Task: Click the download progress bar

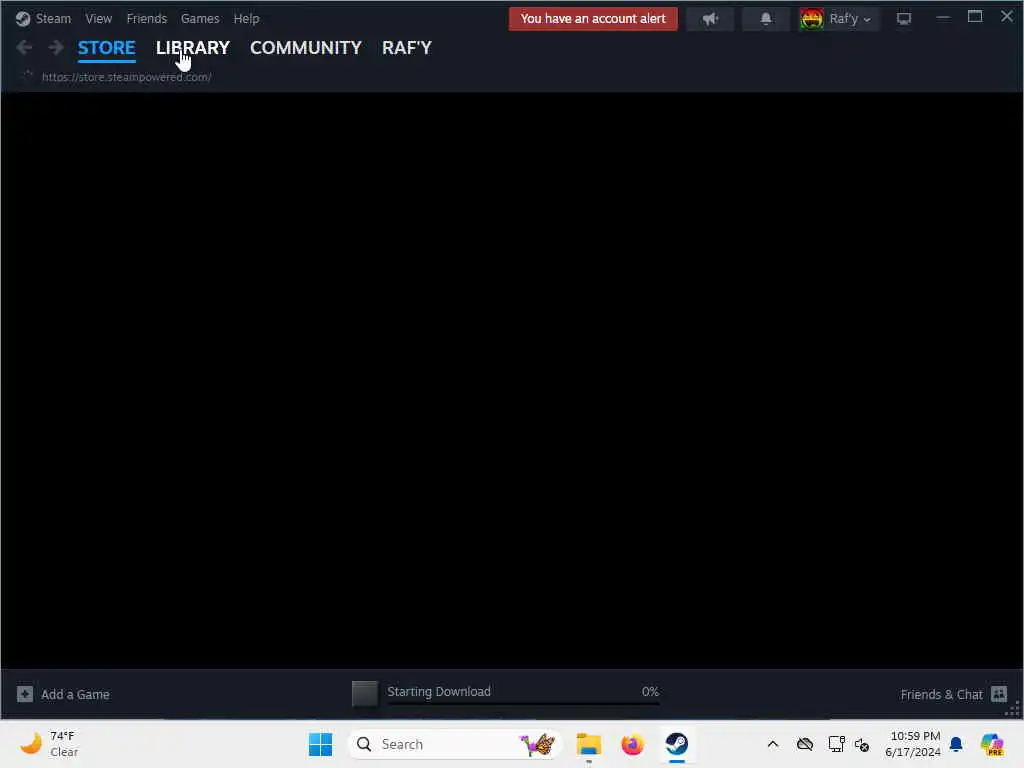Action: [x=523, y=704]
